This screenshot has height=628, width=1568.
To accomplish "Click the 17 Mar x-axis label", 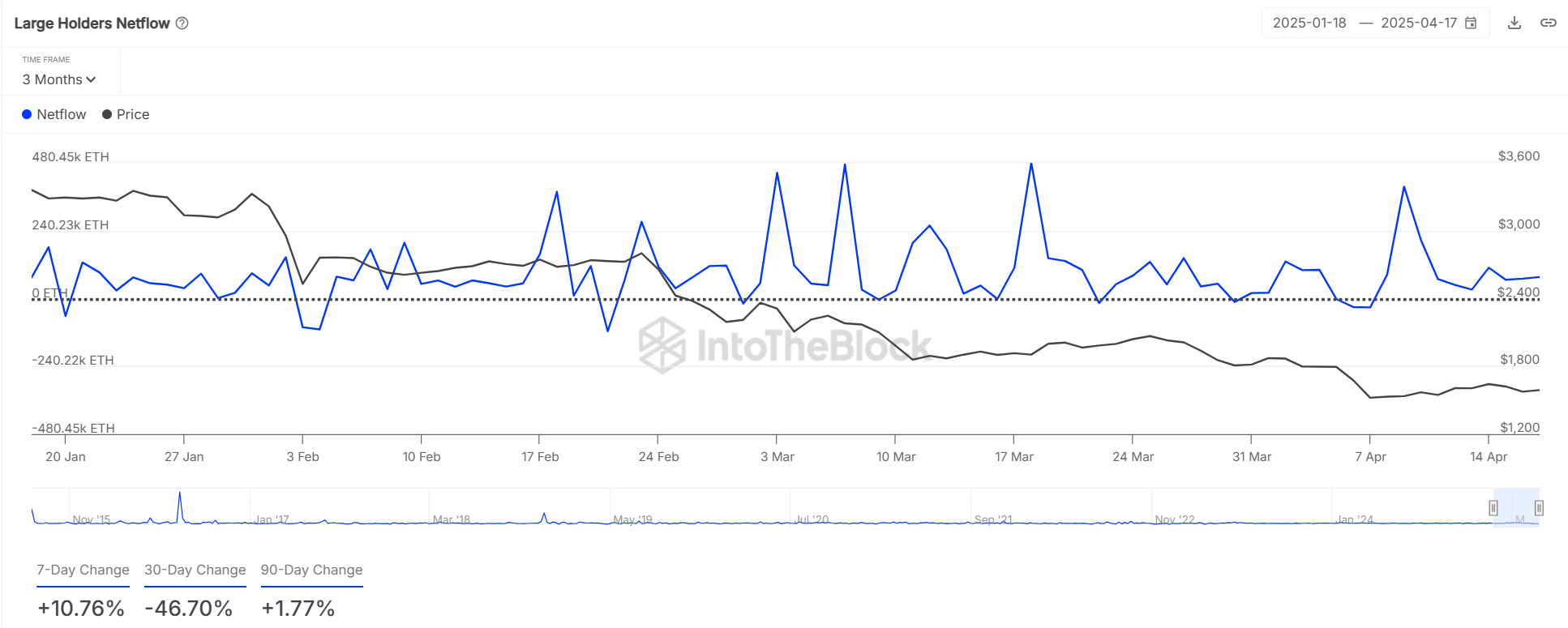I will click(1014, 457).
